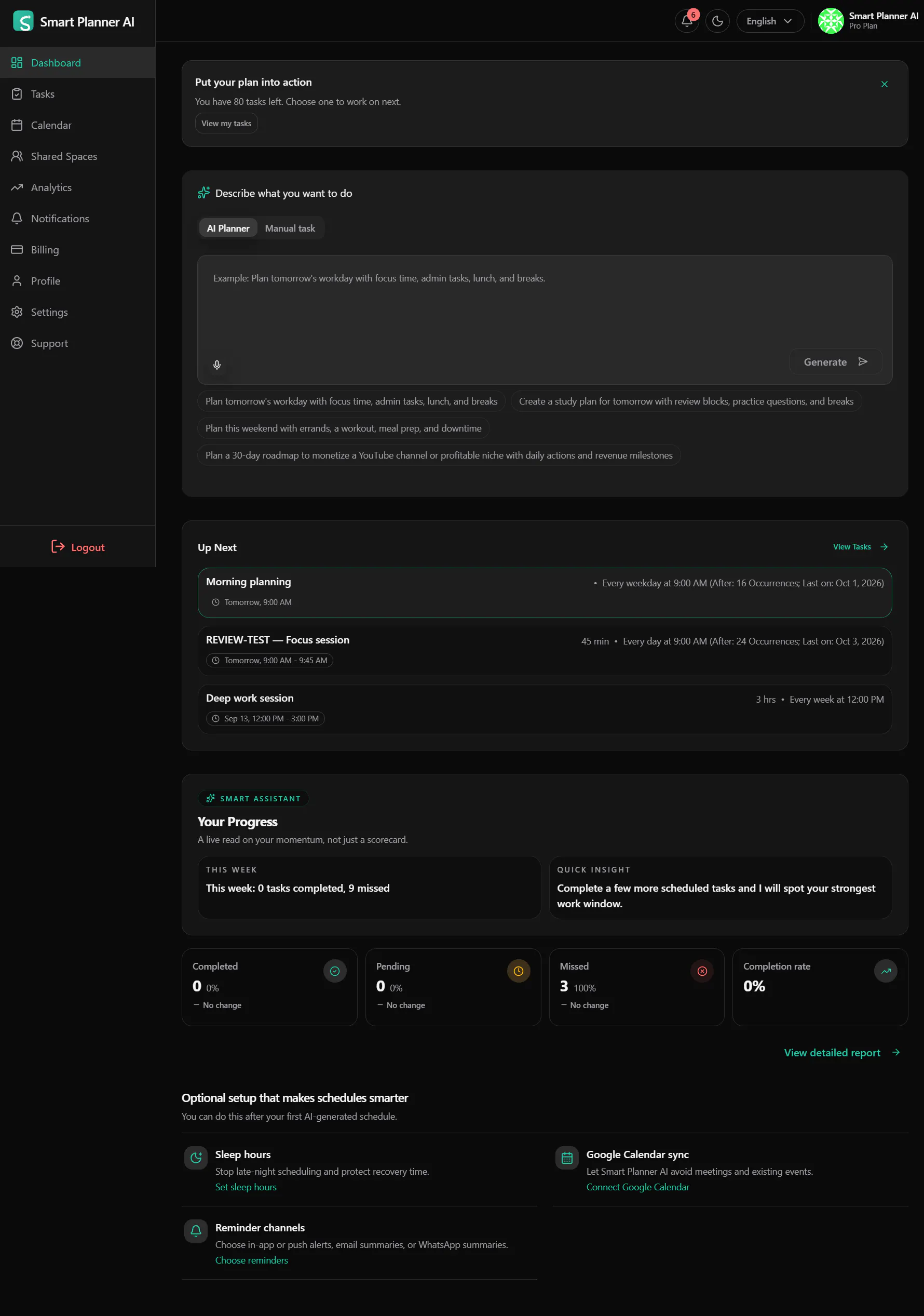The image size is (924, 1316).
Task: Click Connect Google Calendar link
Action: click(x=637, y=1187)
